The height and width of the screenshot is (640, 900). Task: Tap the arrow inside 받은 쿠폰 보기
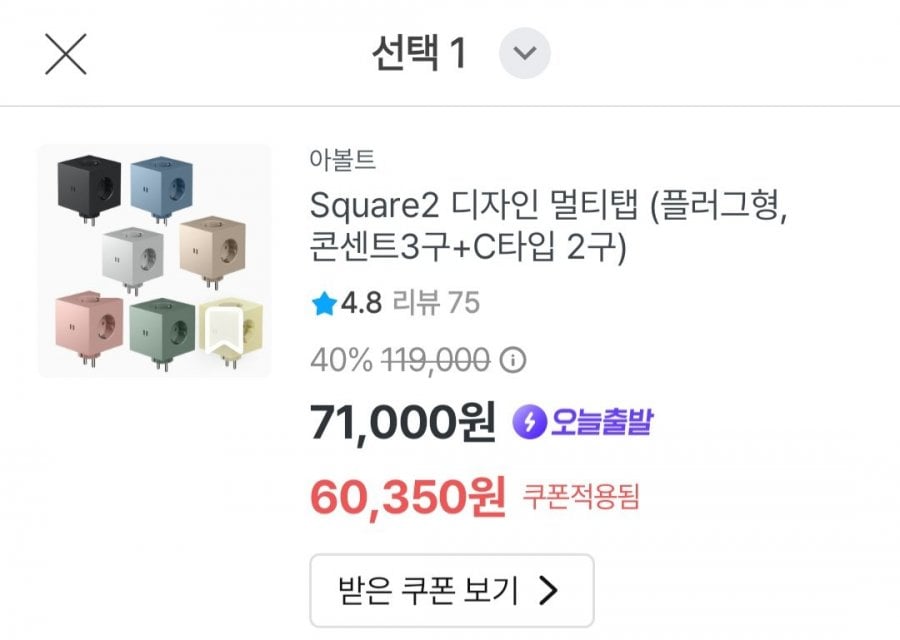click(x=548, y=591)
